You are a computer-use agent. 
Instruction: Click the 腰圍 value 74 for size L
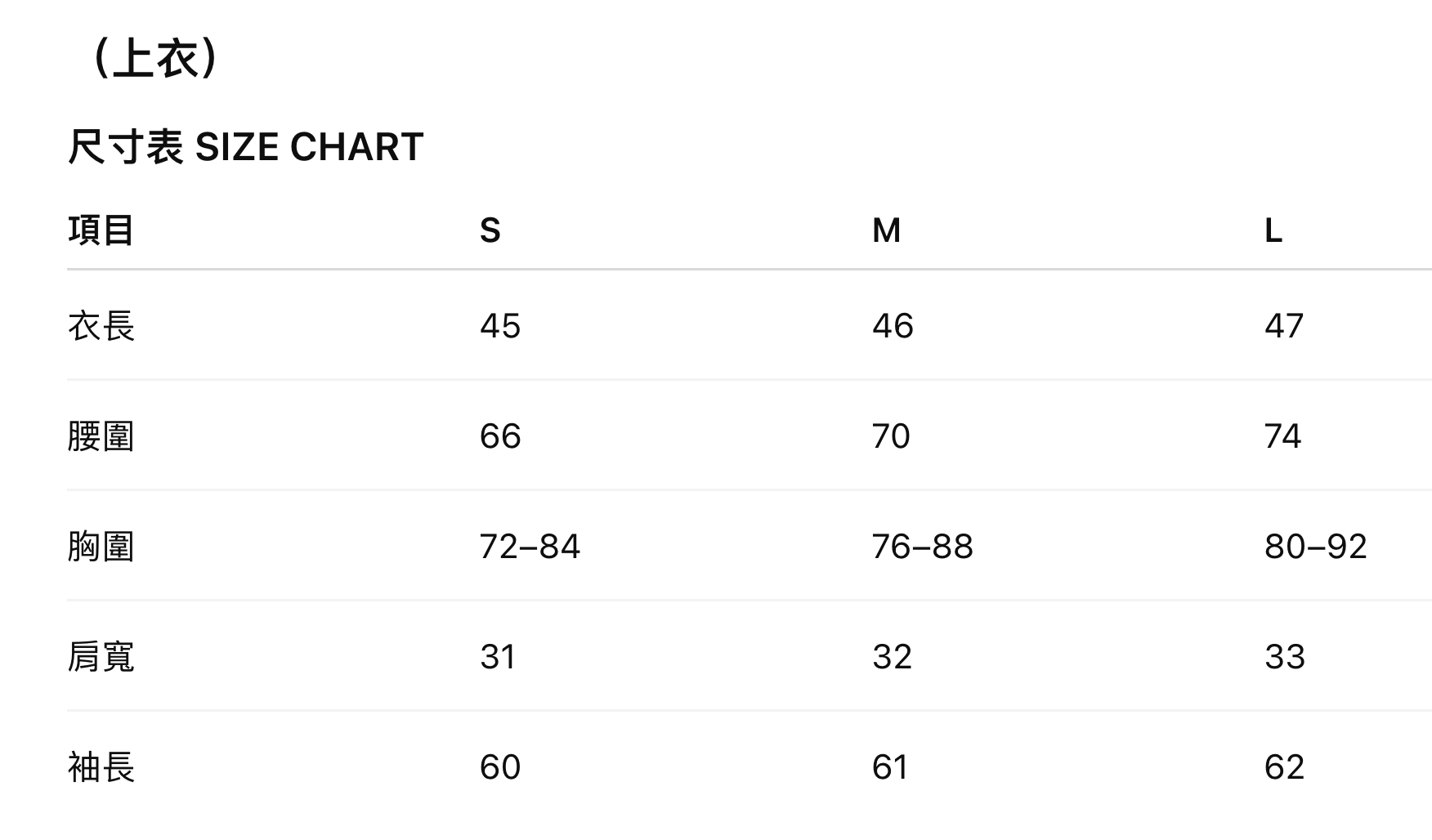[x=1282, y=436]
